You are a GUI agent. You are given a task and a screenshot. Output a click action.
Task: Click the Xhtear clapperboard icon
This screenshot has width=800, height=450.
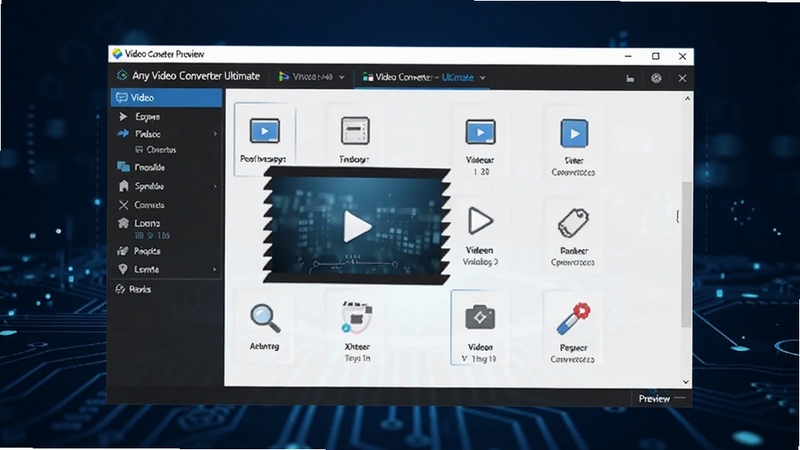pyautogui.click(x=357, y=317)
